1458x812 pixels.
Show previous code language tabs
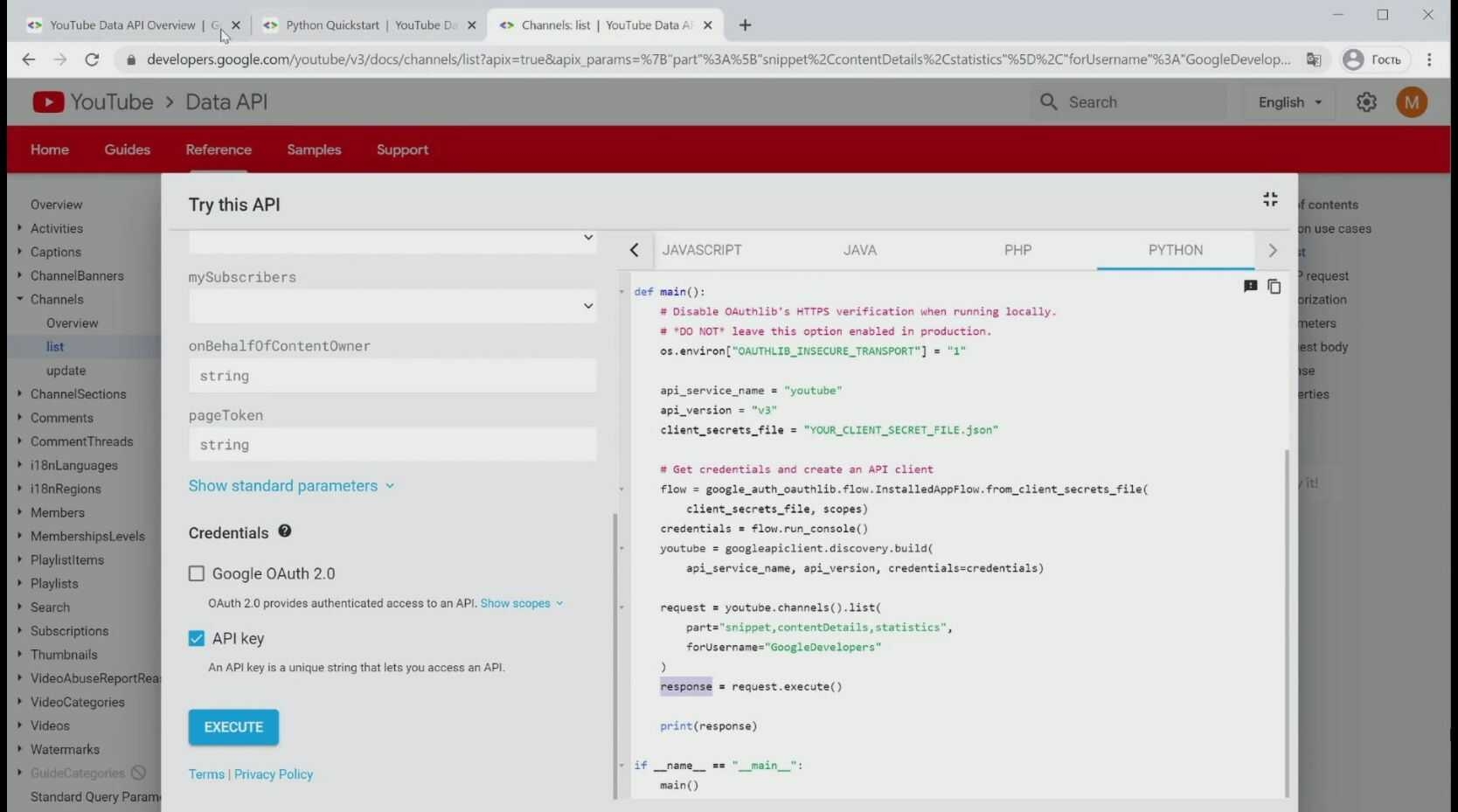[x=635, y=250]
